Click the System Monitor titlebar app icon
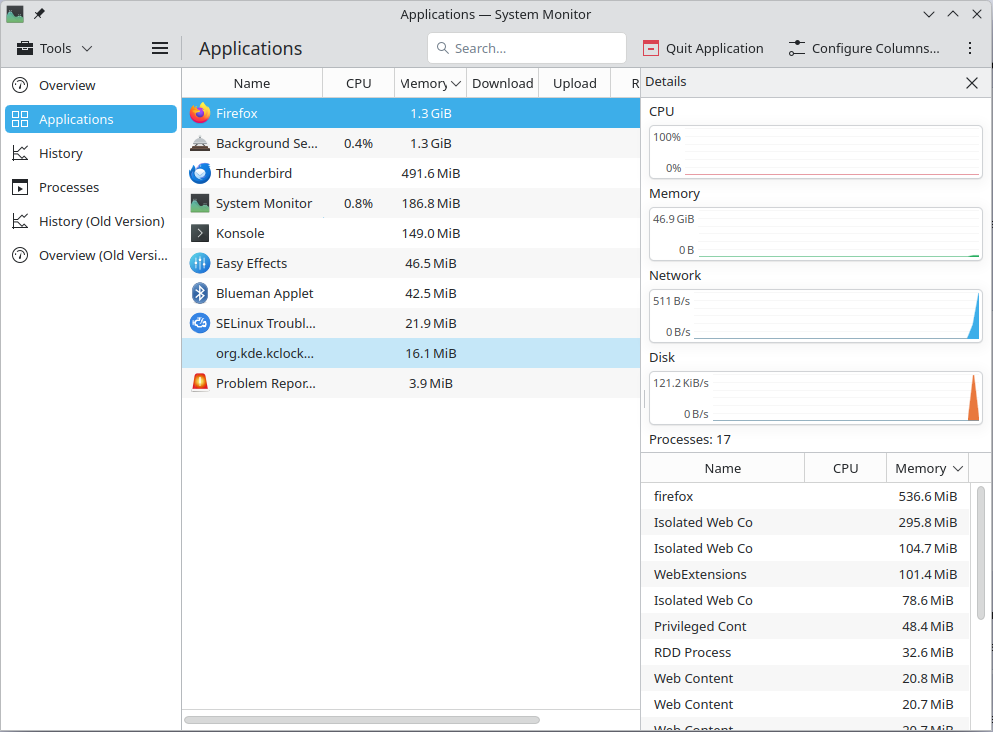The image size is (993, 732). coord(15,14)
